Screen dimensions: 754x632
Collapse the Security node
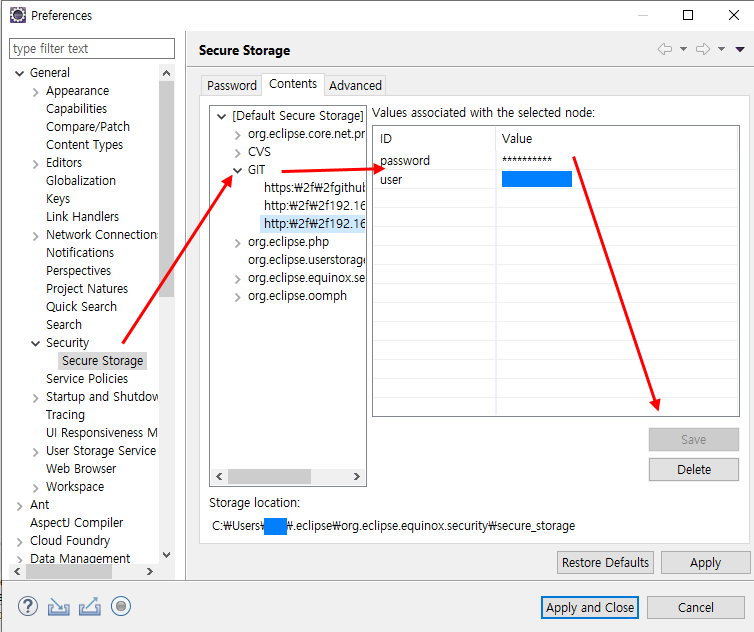(36, 343)
